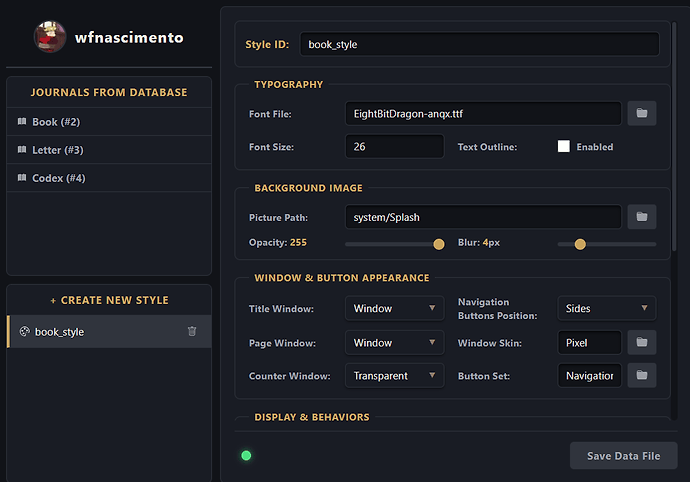Screen dimensions: 690x482
Task: Click the Window Skin field showing Pixel
Action: click(x=590, y=342)
